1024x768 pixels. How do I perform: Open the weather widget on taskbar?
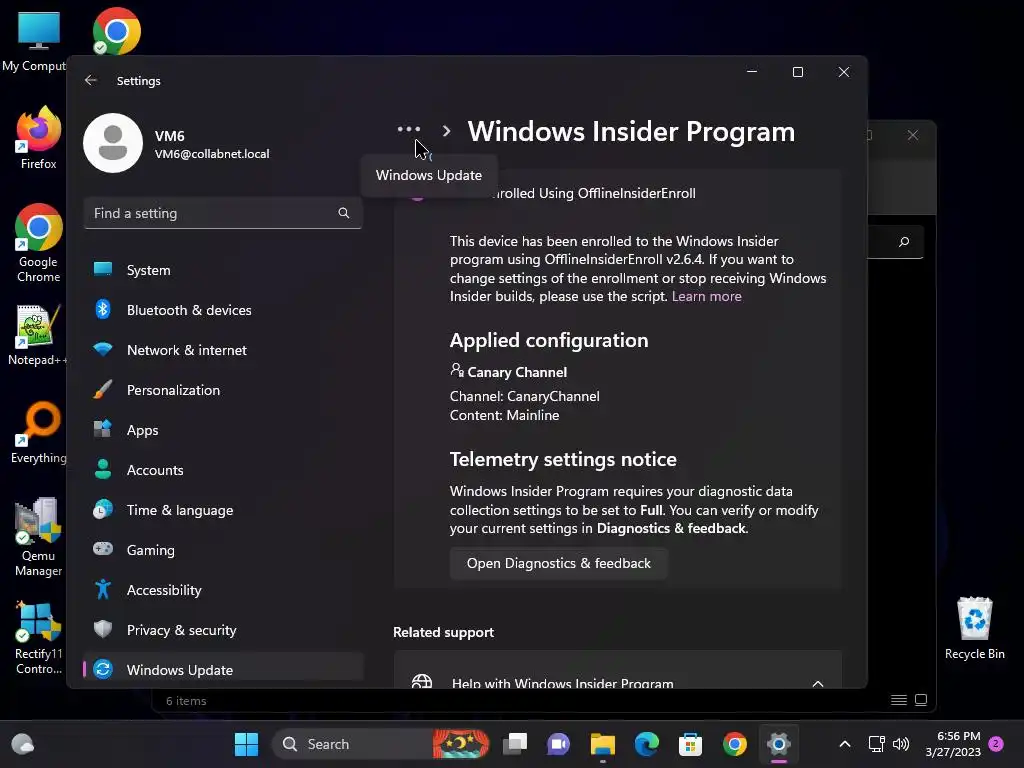[x=23, y=744]
